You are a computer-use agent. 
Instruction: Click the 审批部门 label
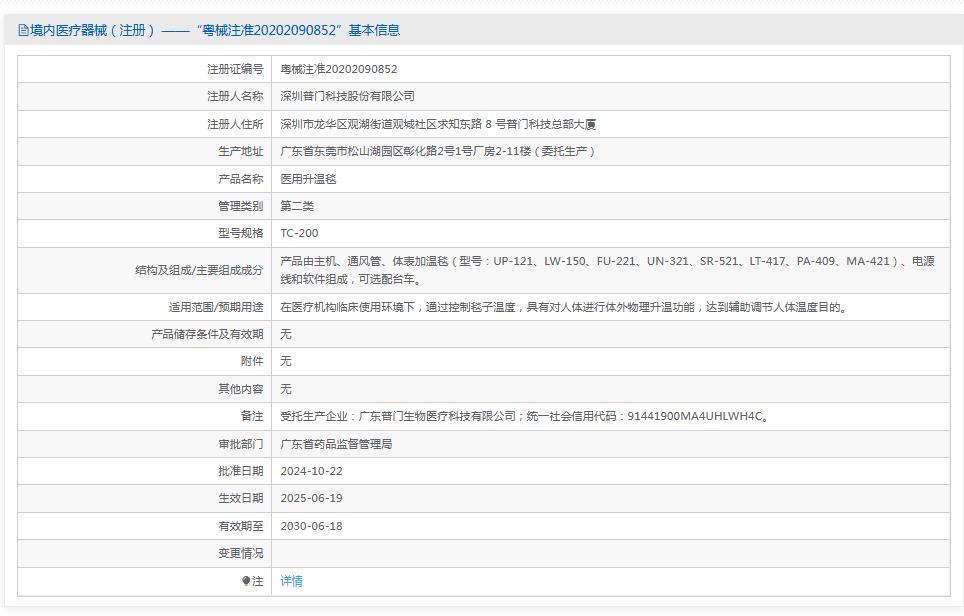tap(240, 444)
